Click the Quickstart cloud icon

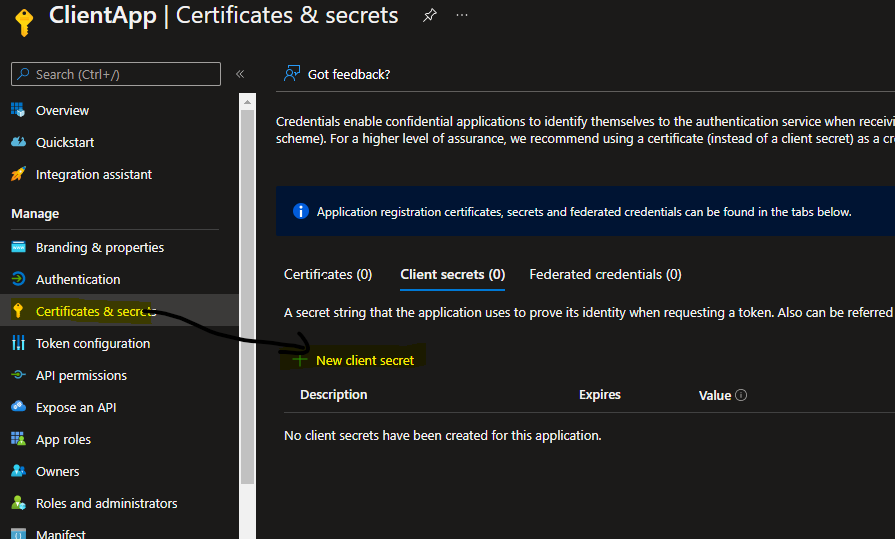(x=18, y=142)
